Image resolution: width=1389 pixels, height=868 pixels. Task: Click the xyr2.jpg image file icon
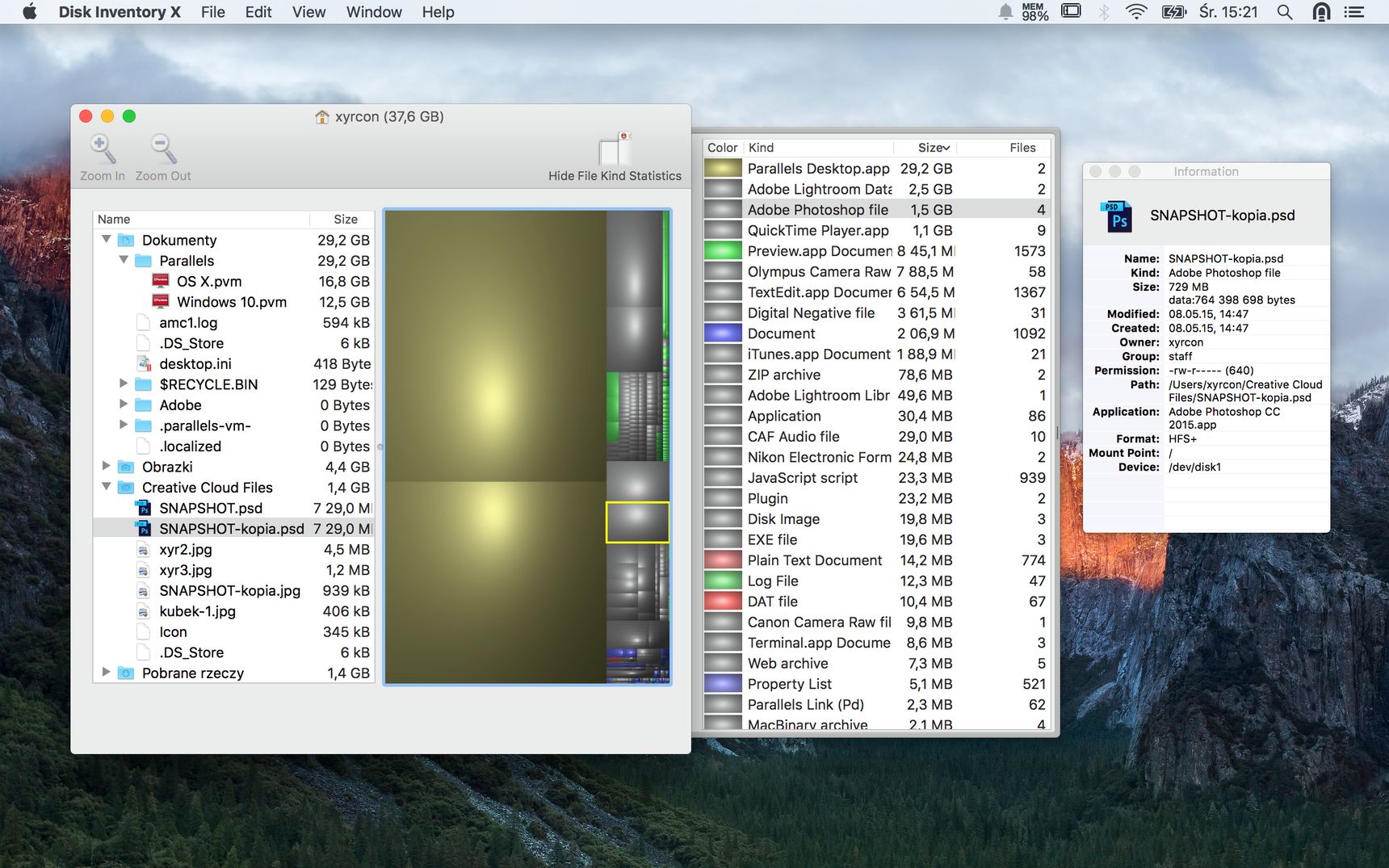click(144, 550)
